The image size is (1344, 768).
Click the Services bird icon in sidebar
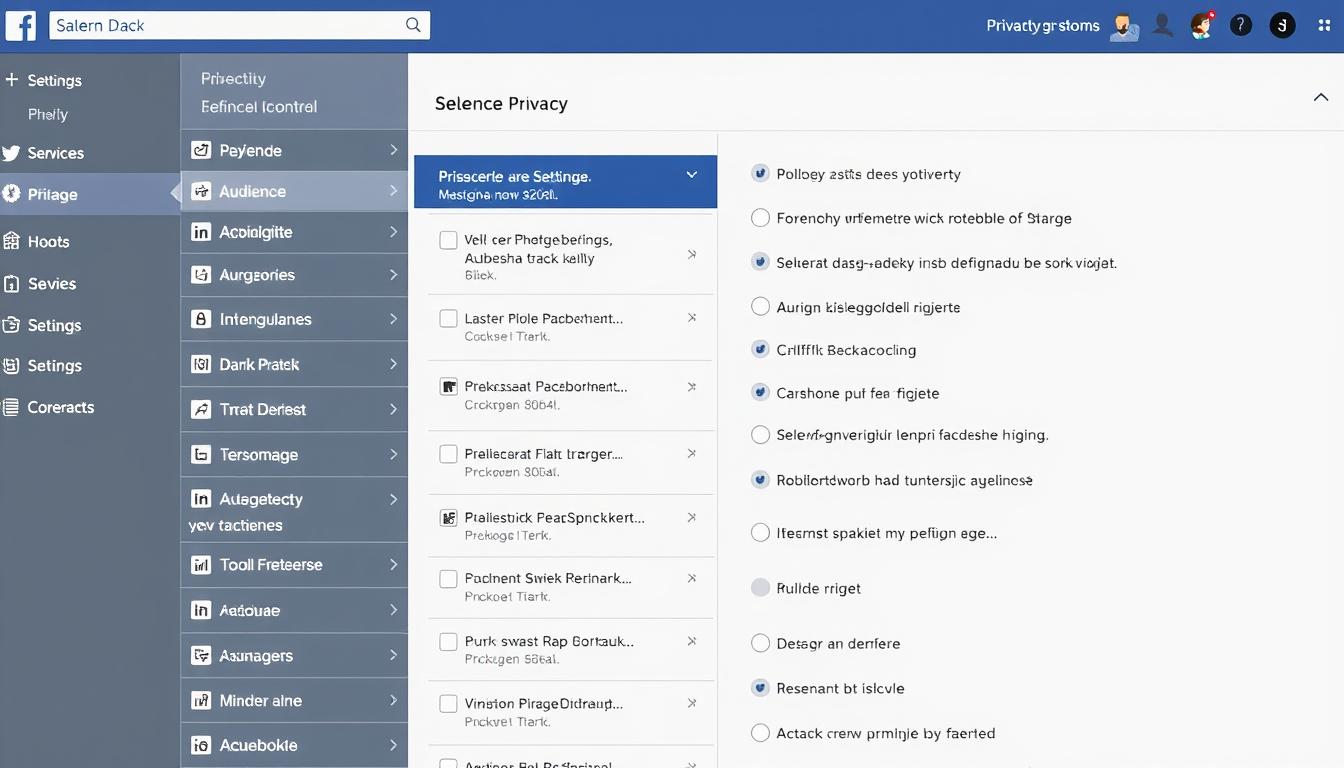click(x=11, y=153)
